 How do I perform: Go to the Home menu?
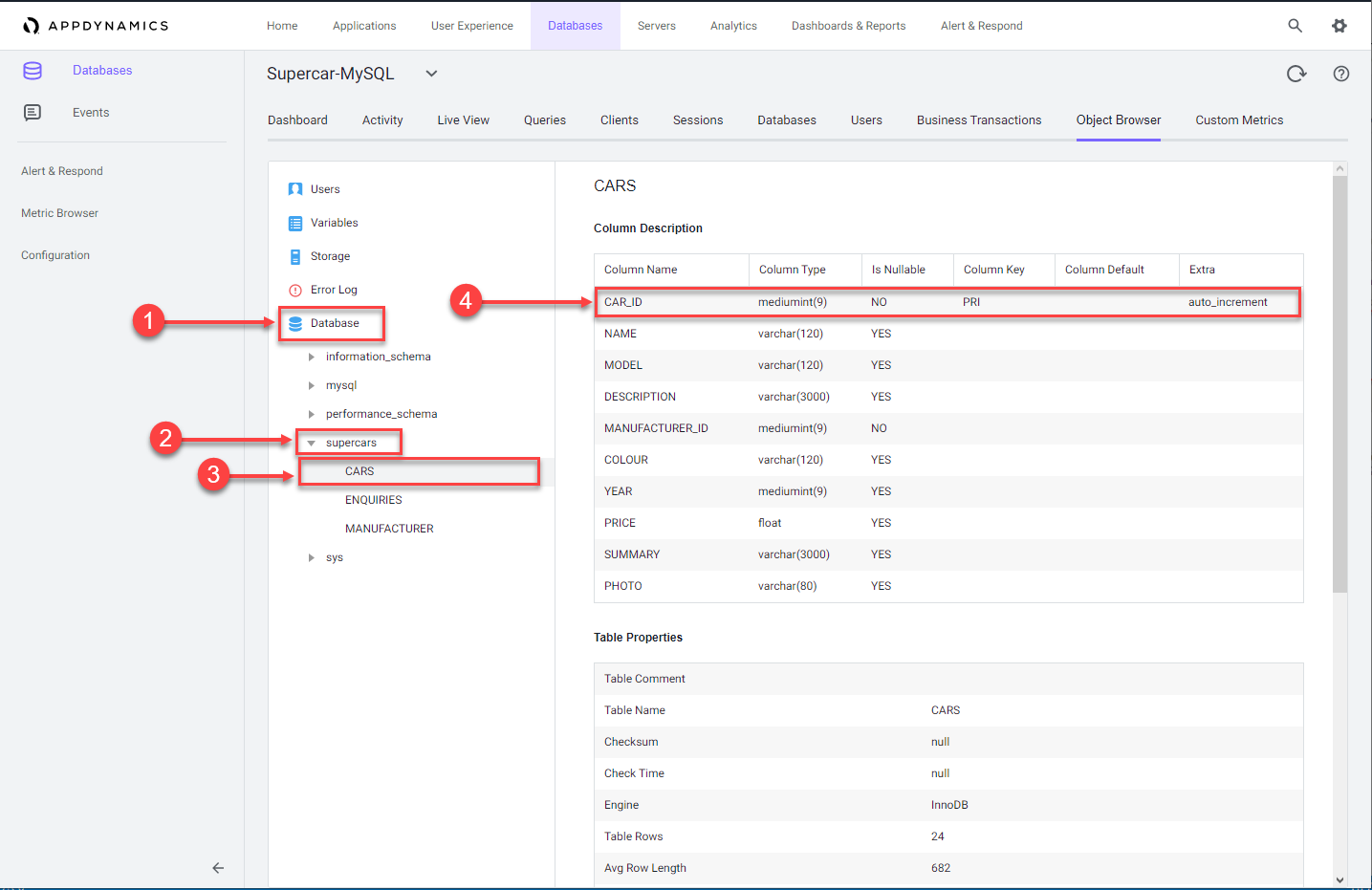[282, 26]
